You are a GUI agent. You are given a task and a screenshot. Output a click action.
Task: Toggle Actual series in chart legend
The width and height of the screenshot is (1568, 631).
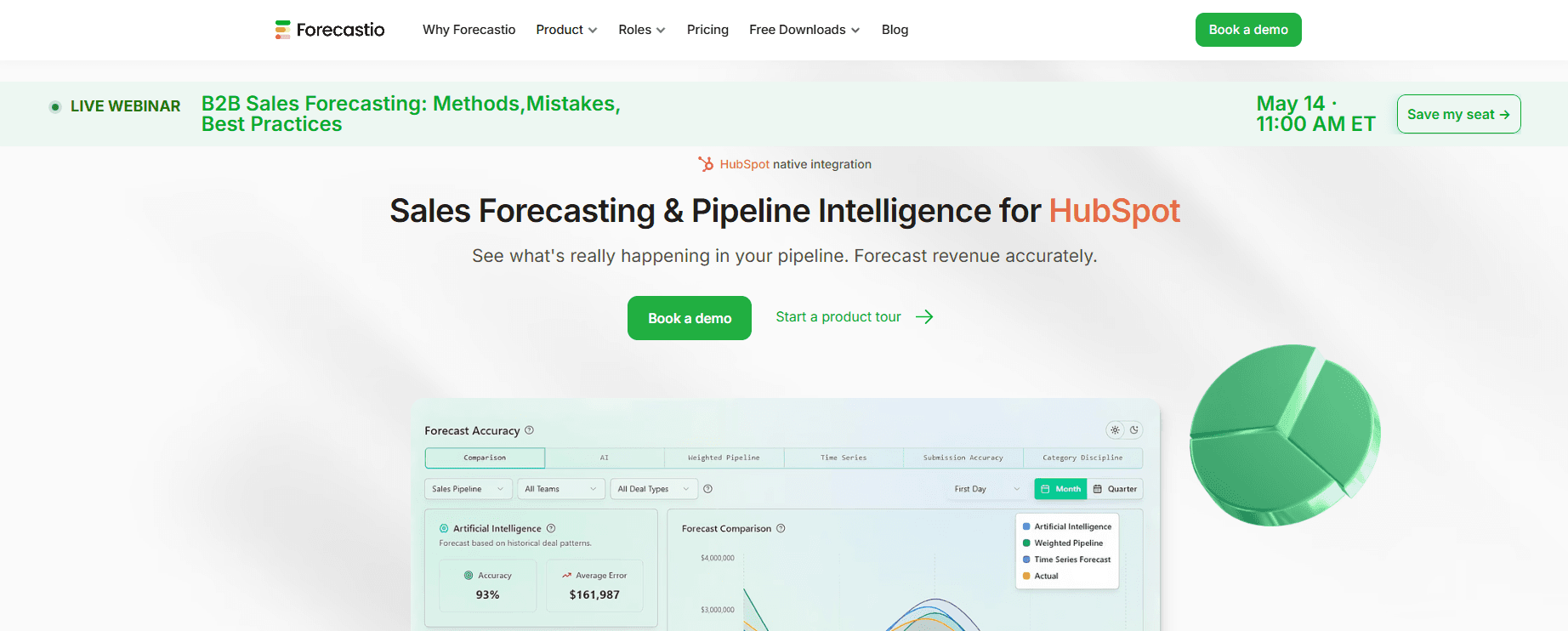1041,576
